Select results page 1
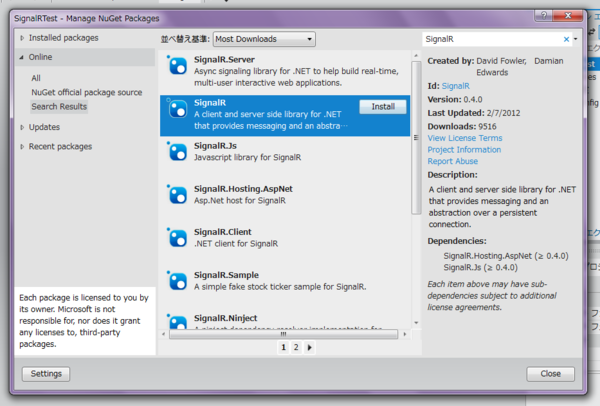The width and height of the screenshot is (600, 406). (283, 347)
